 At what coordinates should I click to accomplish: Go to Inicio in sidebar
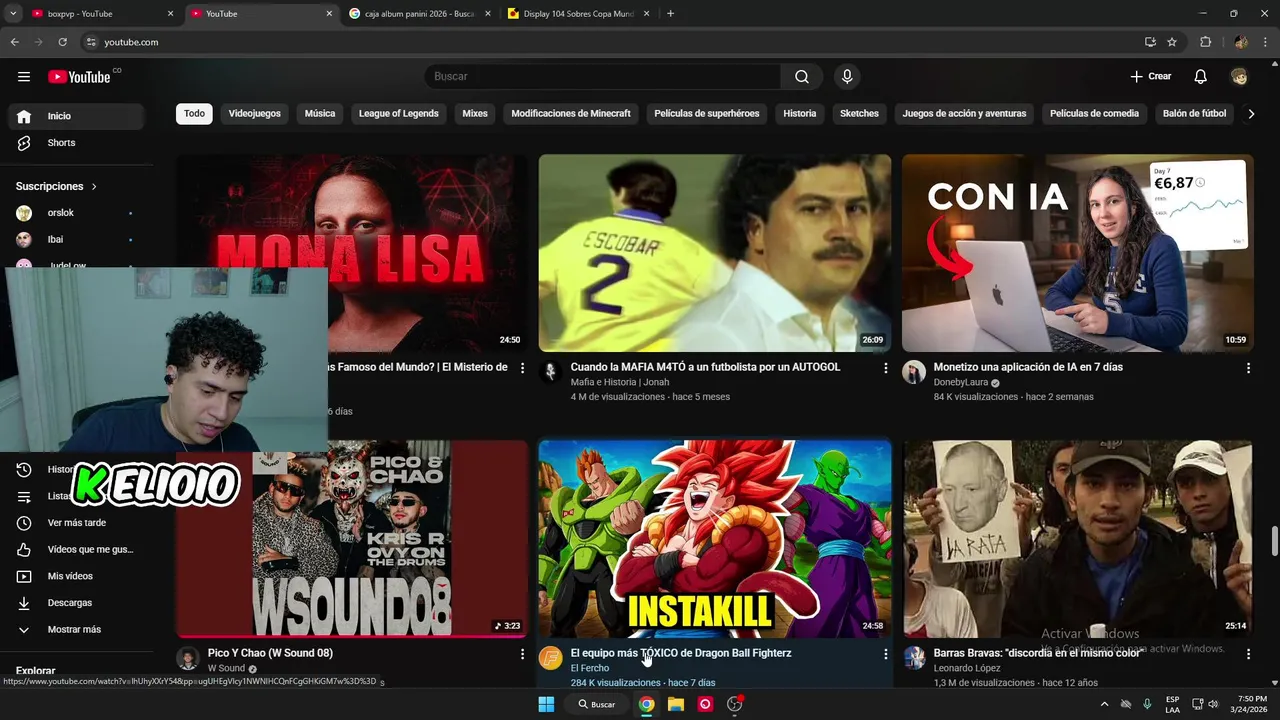coord(76,116)
